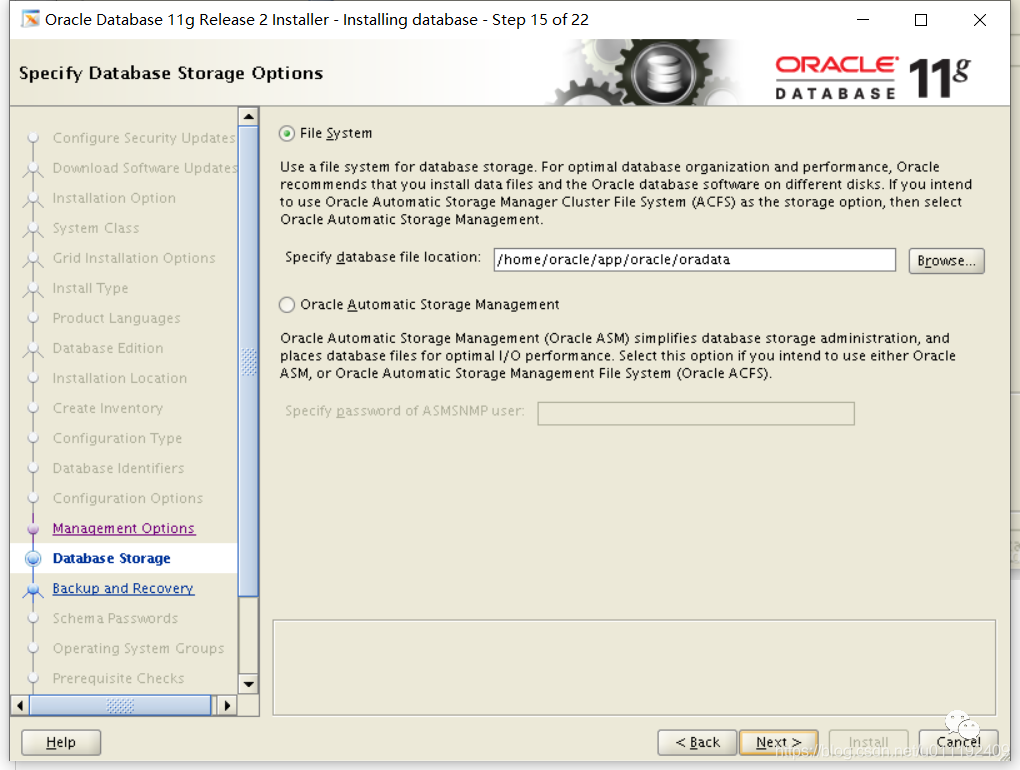
Task: Click the Grid Installation Options step text
Action: click(134, 258)
